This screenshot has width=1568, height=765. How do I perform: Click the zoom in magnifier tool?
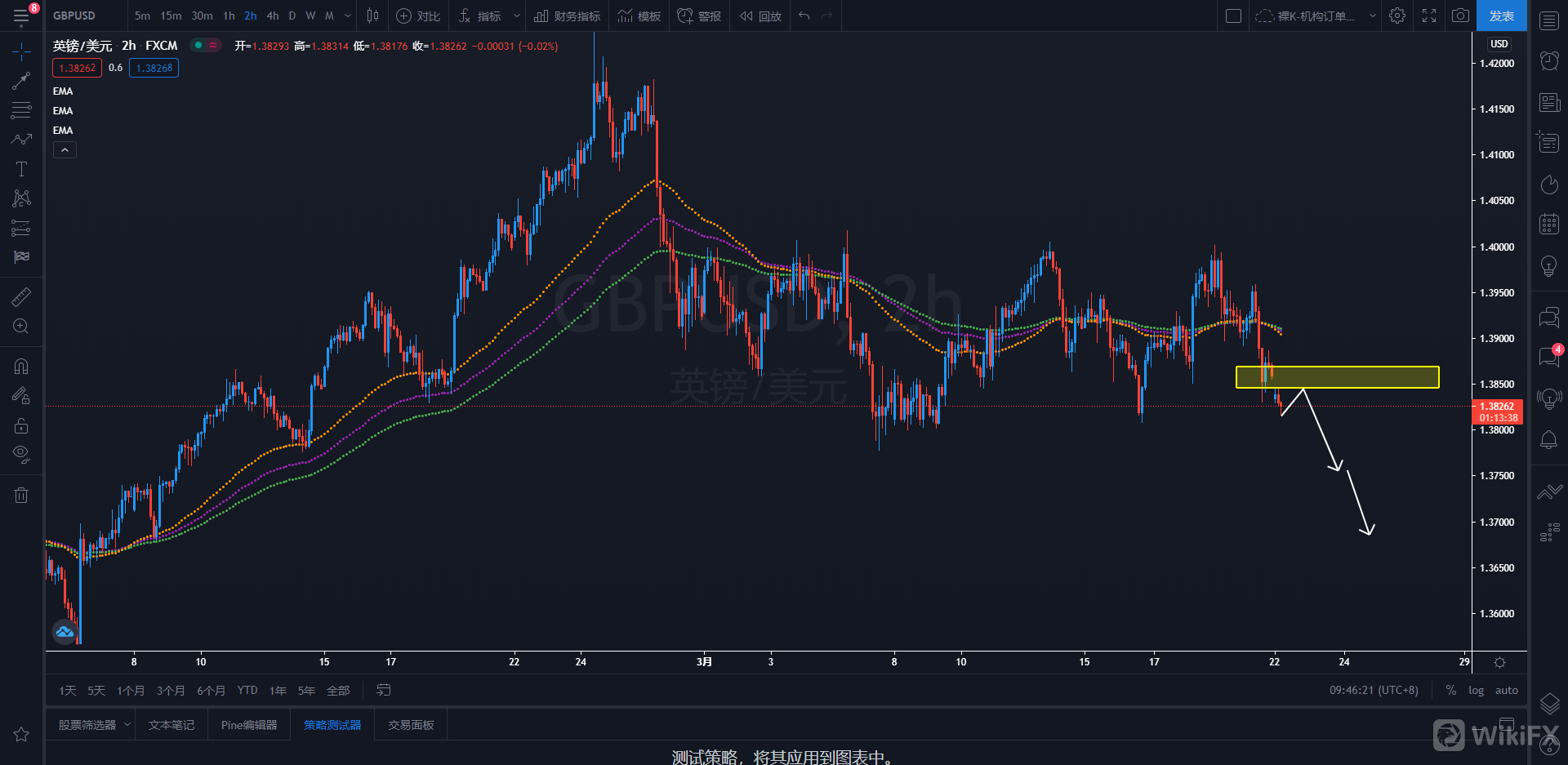[x=21, y=327]
